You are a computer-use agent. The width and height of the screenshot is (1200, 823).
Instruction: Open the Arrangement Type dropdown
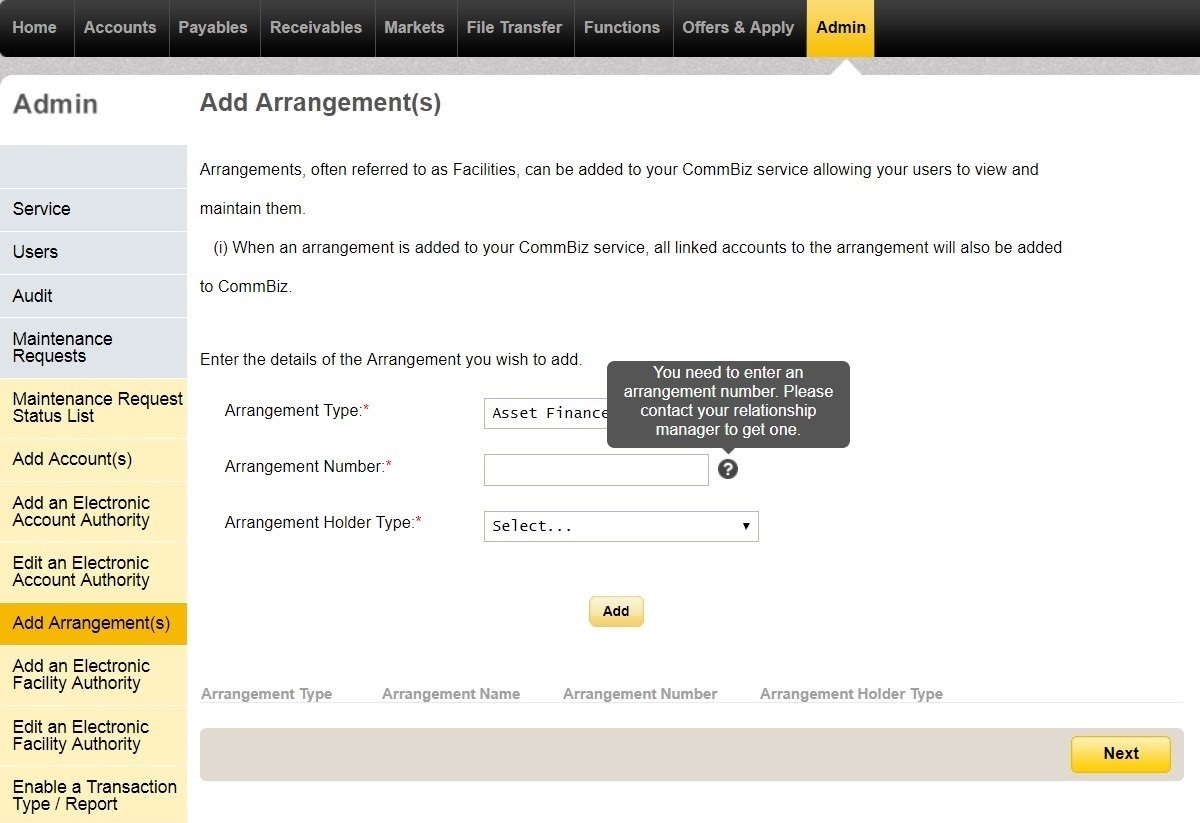pos(546,413)
